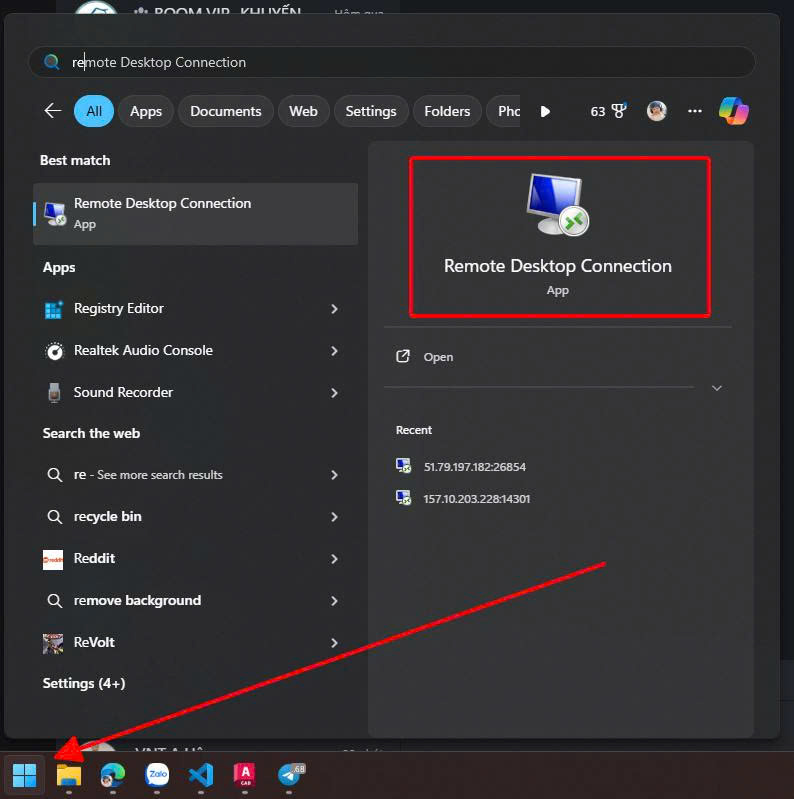This screenshot has width=794, height=799.
Task: Launch Microsoft Edge from the taskbar
Action: point(113,775)
